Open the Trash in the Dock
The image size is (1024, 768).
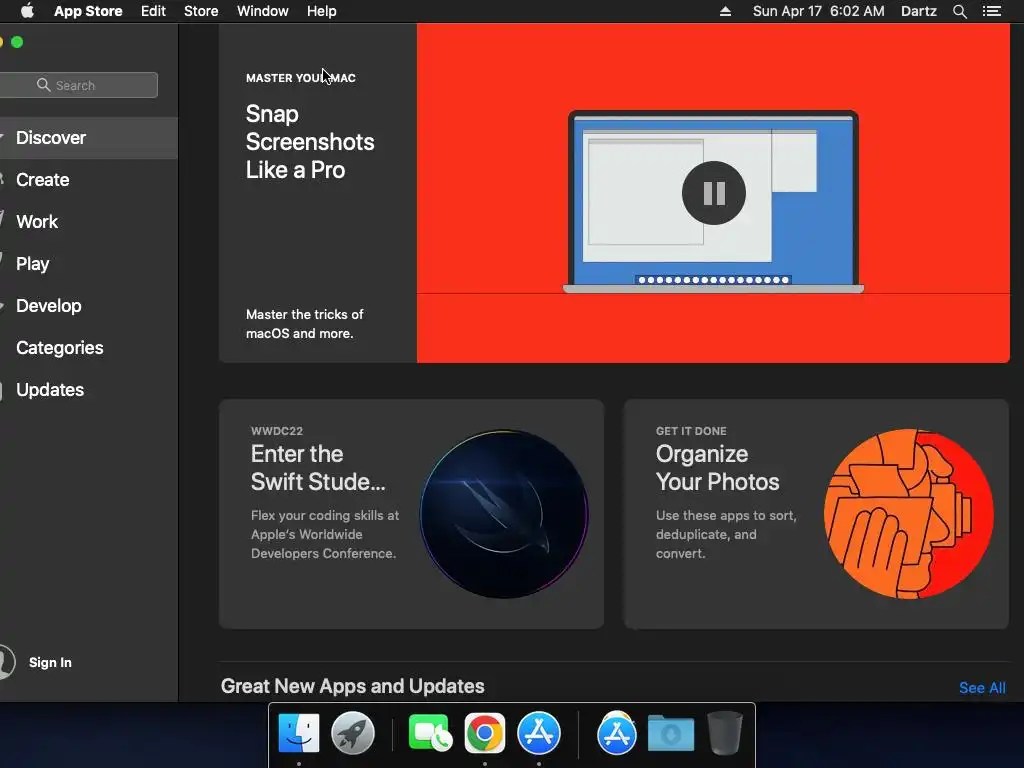725,733
